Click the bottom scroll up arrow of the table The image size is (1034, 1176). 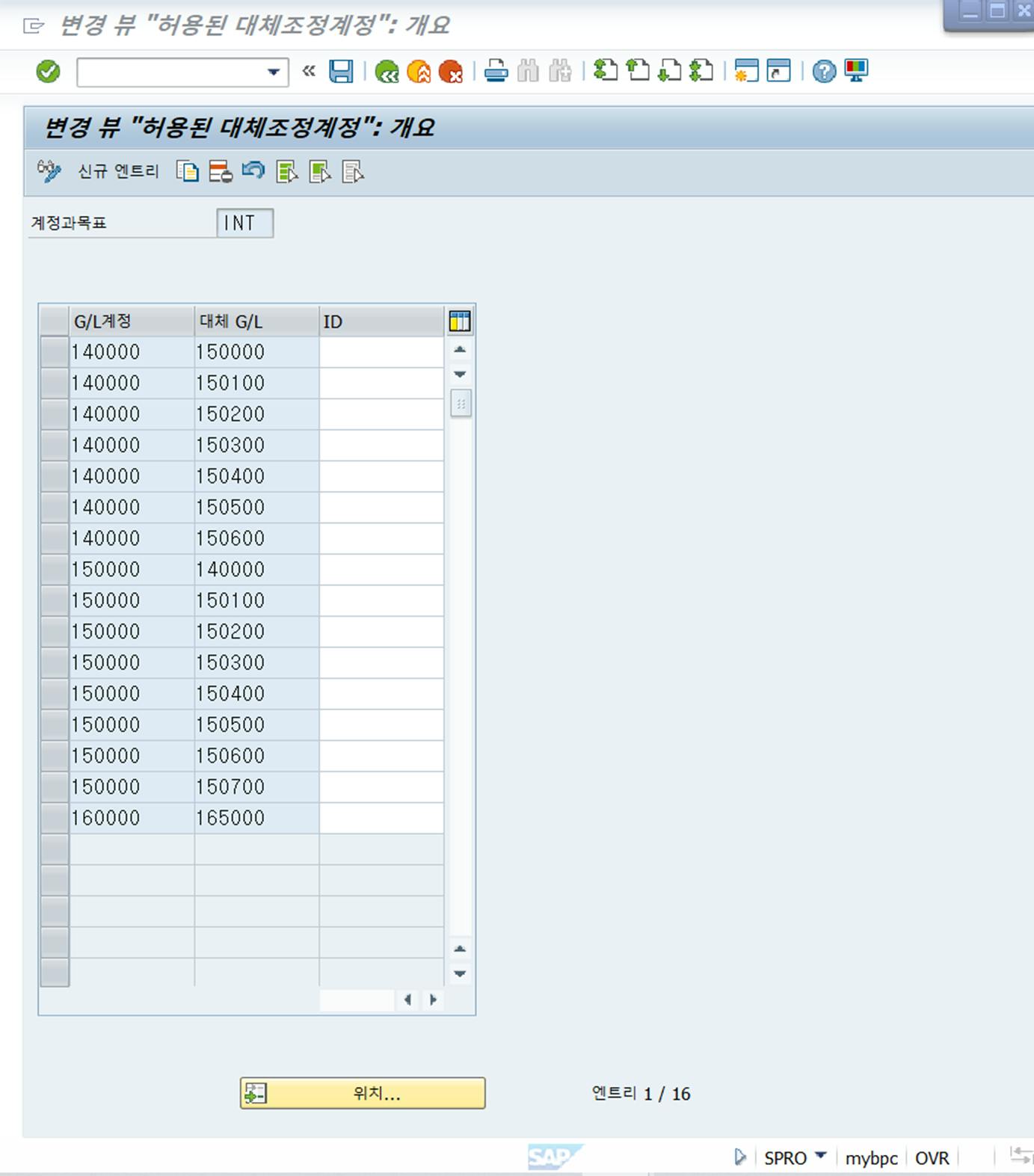pos(461,949)
